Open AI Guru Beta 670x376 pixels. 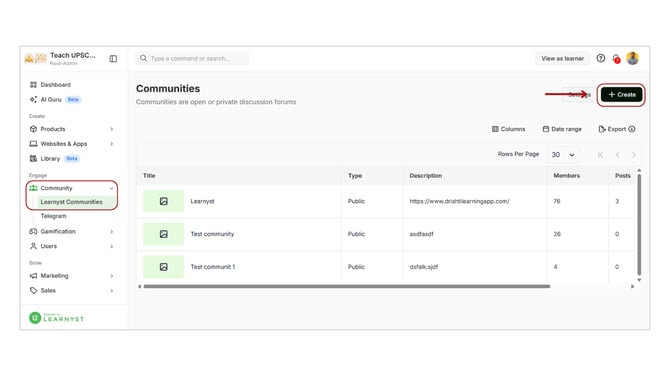point(56,100)
